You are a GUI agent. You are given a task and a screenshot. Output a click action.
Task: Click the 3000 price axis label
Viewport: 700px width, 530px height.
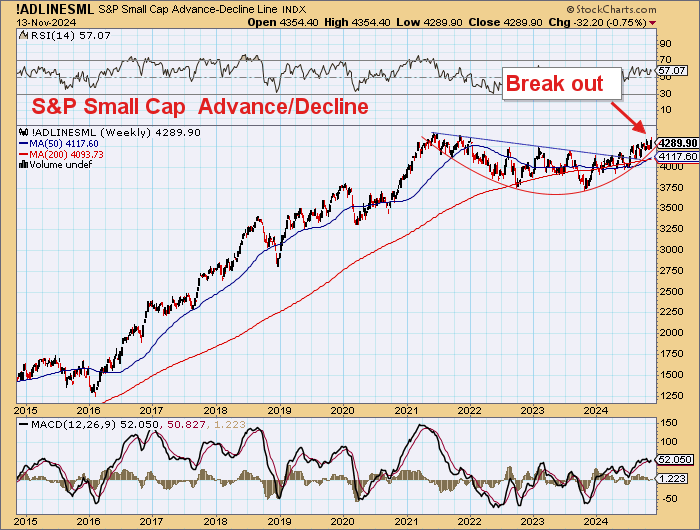(x=671, y=250)
